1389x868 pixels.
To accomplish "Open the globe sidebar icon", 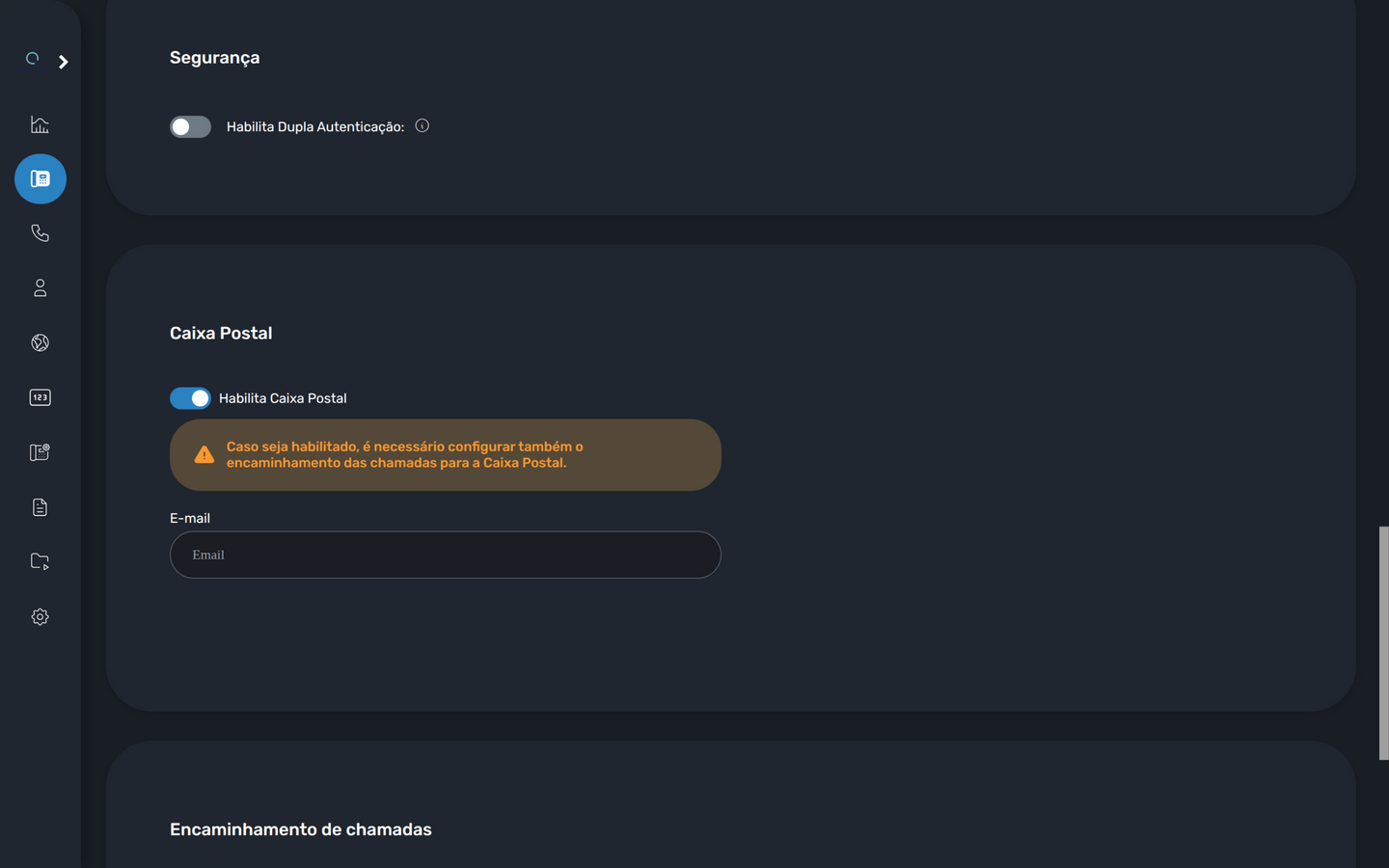I will 40,342.
